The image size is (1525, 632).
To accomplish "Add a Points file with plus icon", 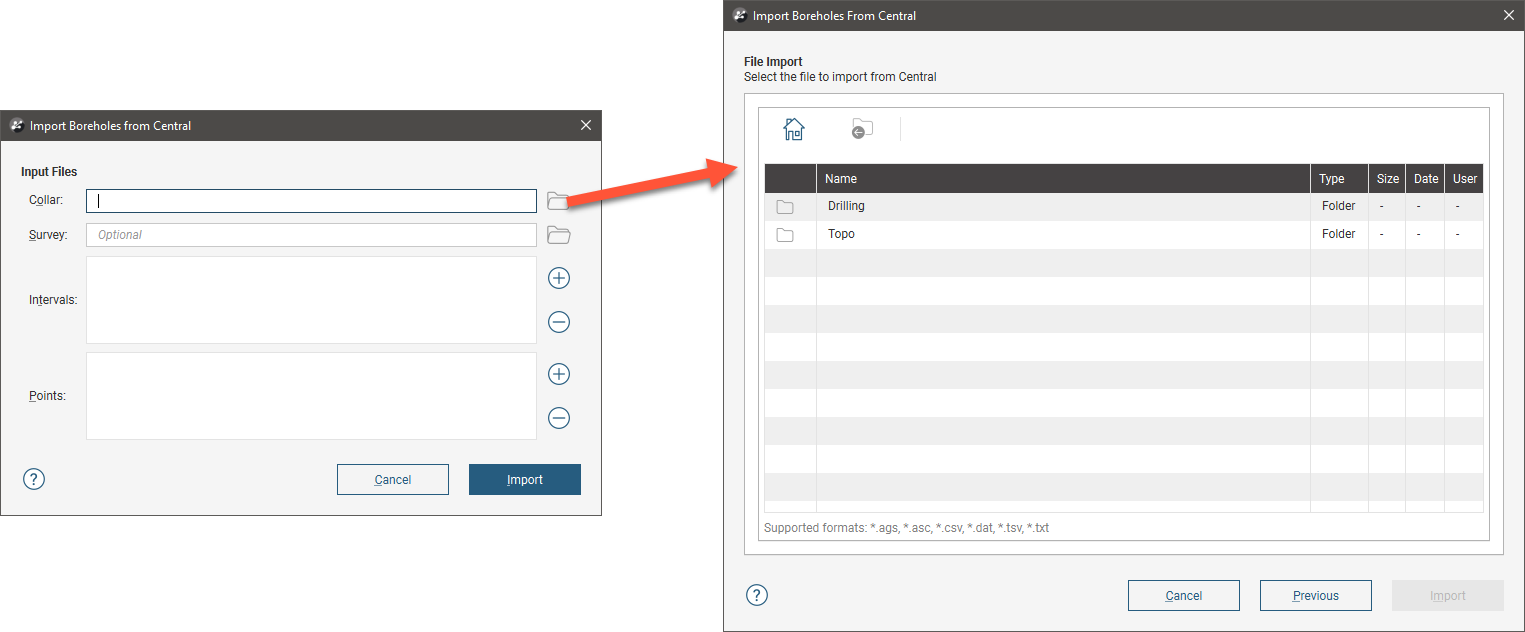I will coord(559,374).
